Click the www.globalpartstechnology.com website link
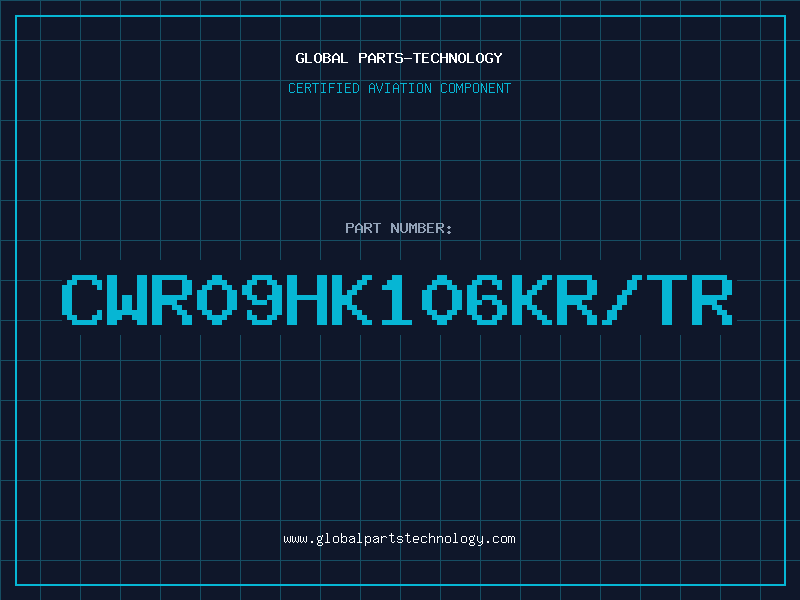Screen dimensions: 800x600 [x=399, y=539]
